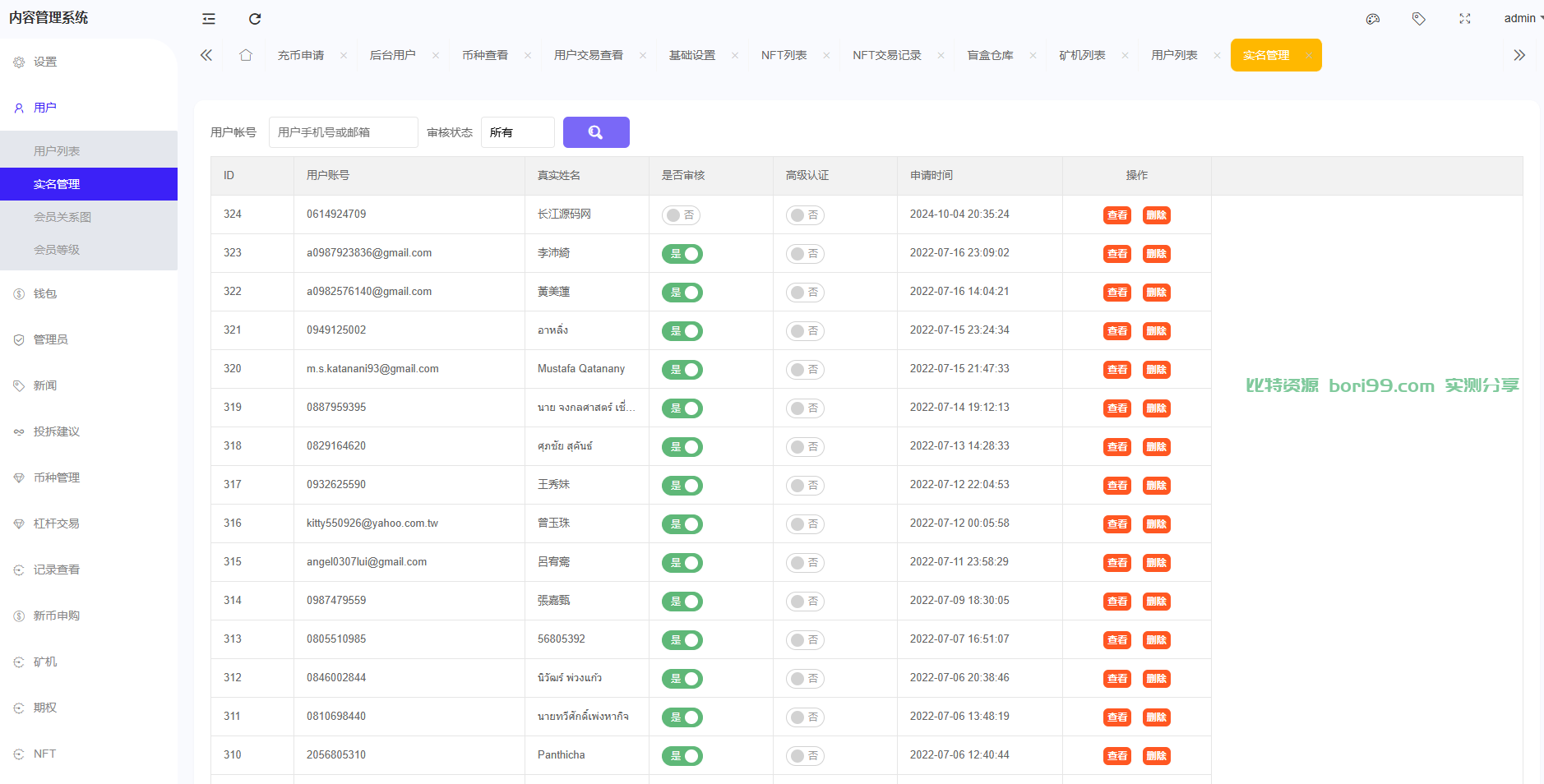Image resolution: width=1544 pixels, height=784 pixels.
Task: Enable the audit toggle for ID 324
Action: 681,215
